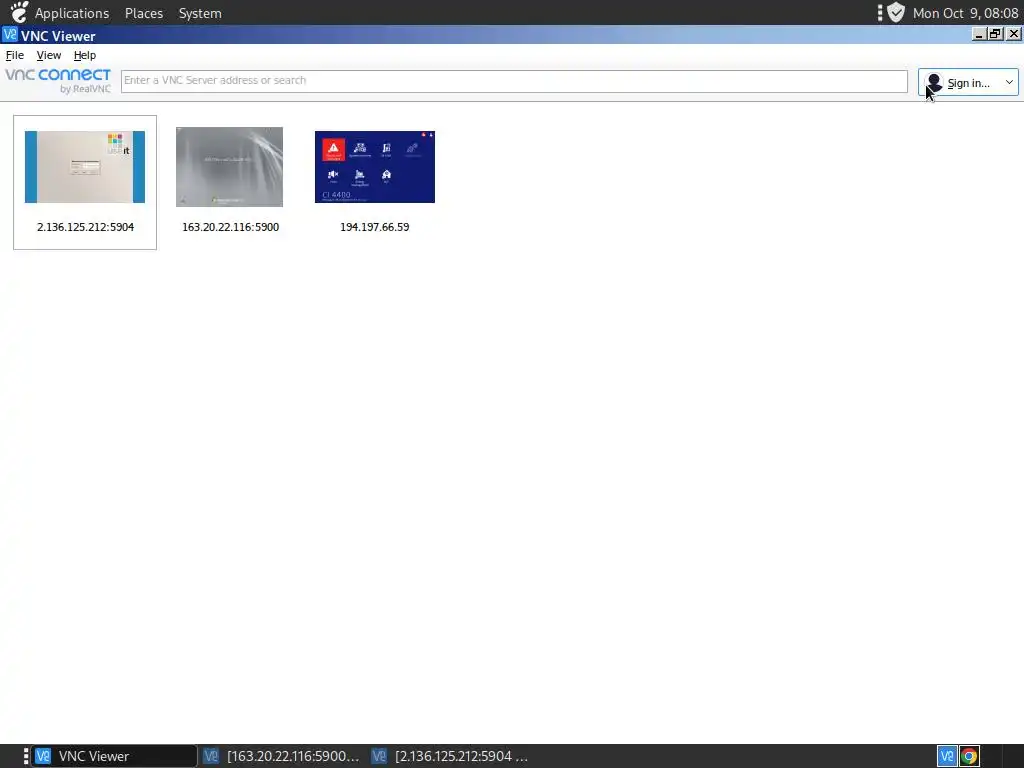Expand the Sign in dropdown arrow
1024x768 pixels.
point(1009,82)
